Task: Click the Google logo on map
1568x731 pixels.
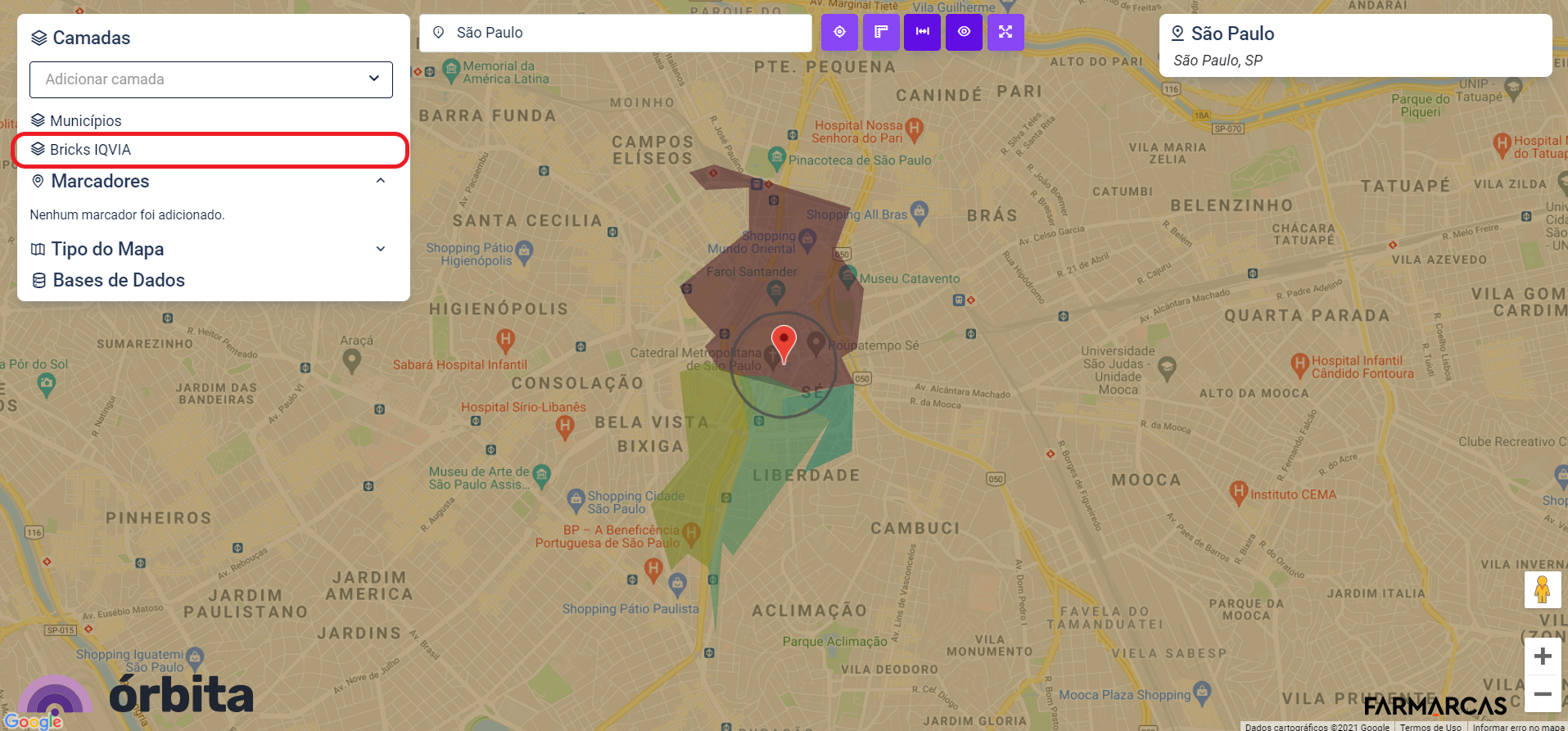Action: click(33, 721)
